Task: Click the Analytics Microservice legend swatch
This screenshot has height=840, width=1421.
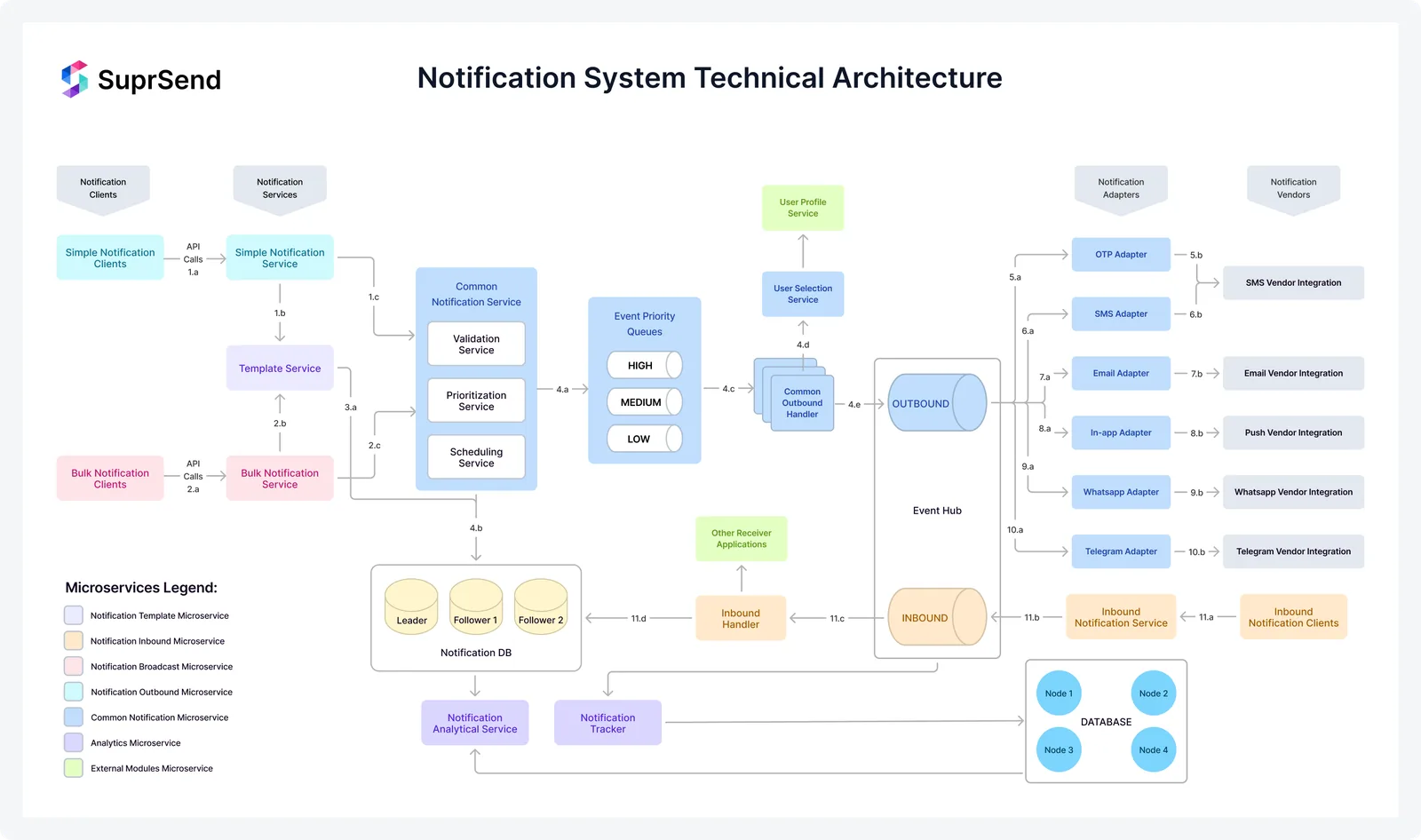Action: click(x=74, y=742)
